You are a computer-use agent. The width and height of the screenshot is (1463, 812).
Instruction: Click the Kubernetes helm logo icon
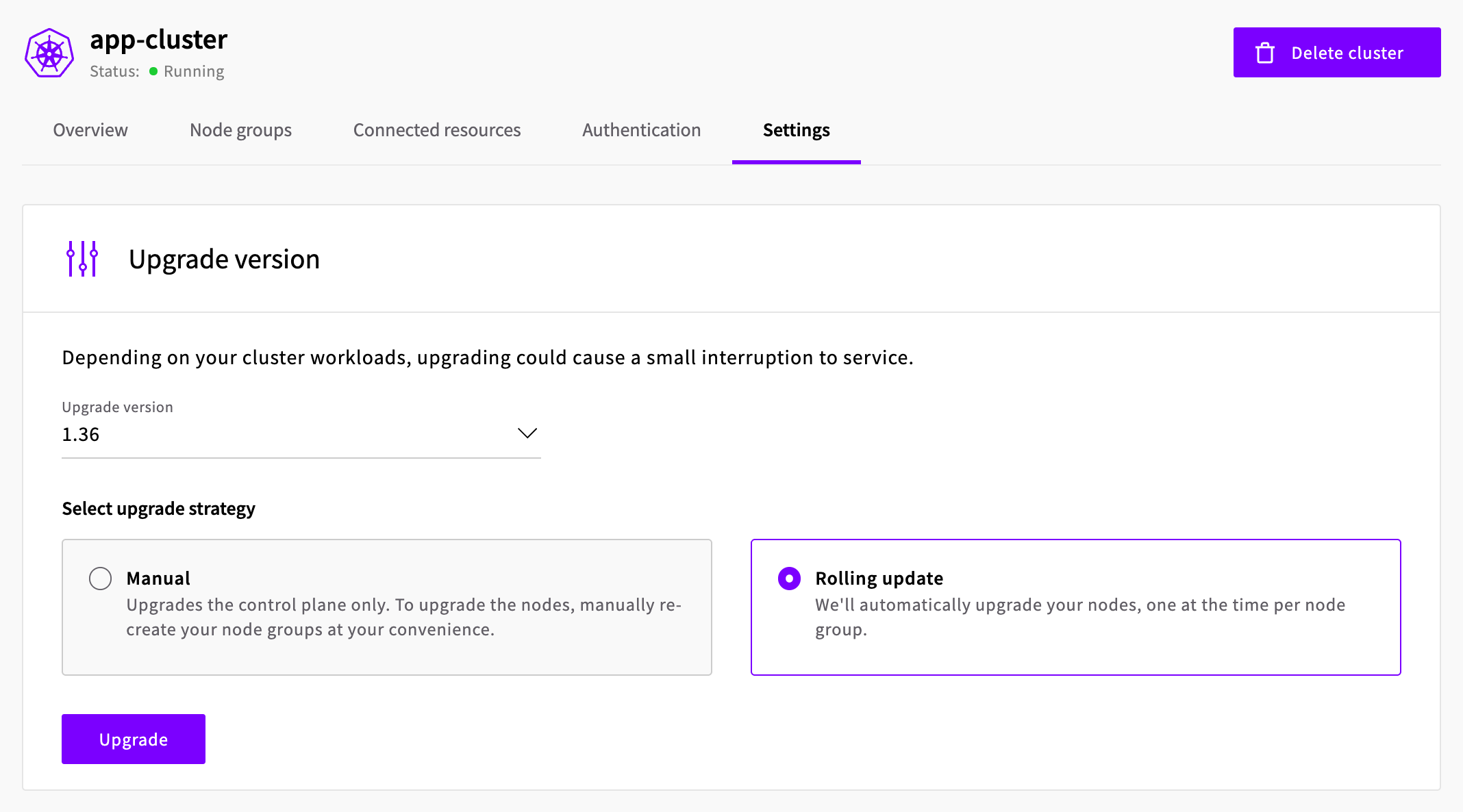point(49,53)
